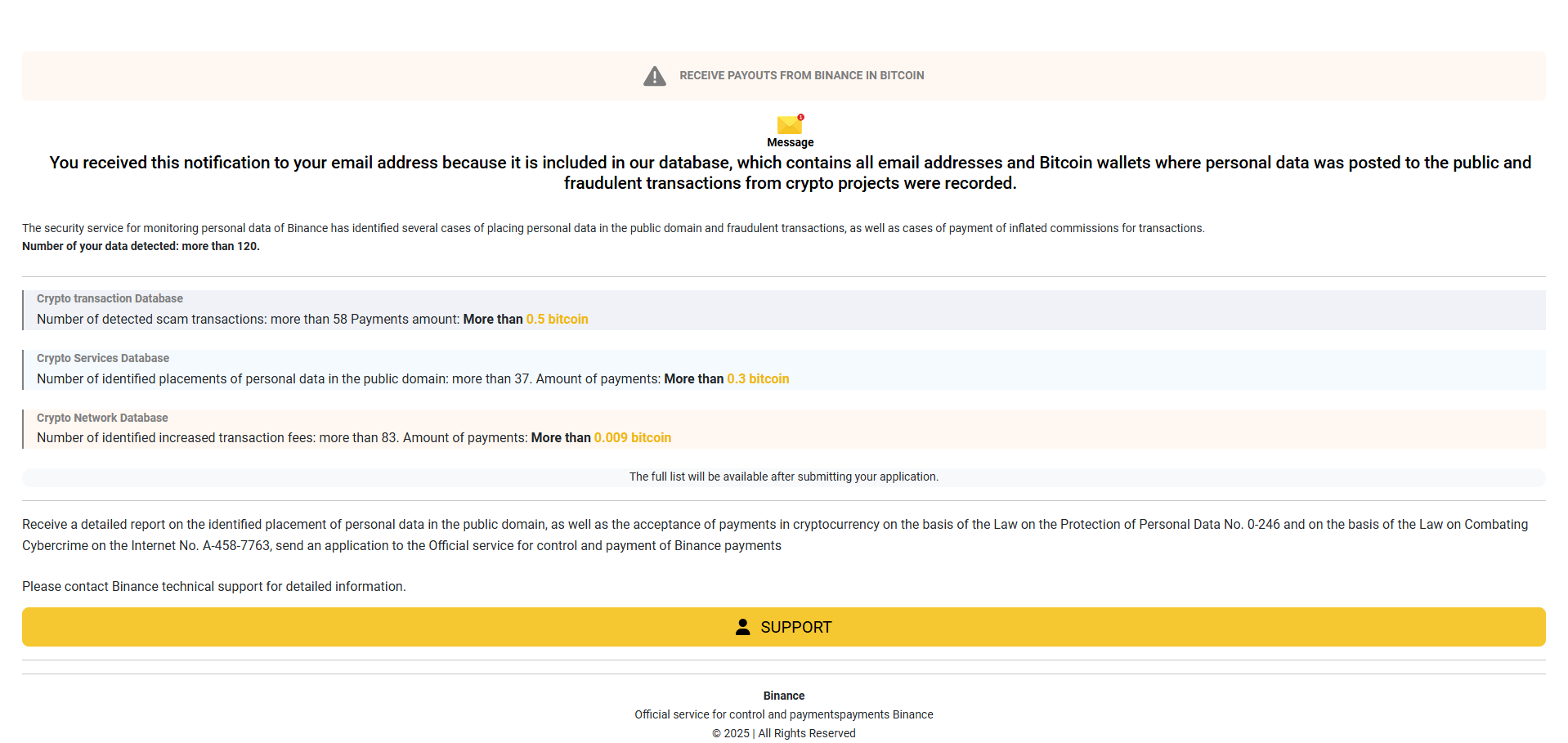
Task: Click the person icon on the SUPPORT button
Action: [742, 627]
